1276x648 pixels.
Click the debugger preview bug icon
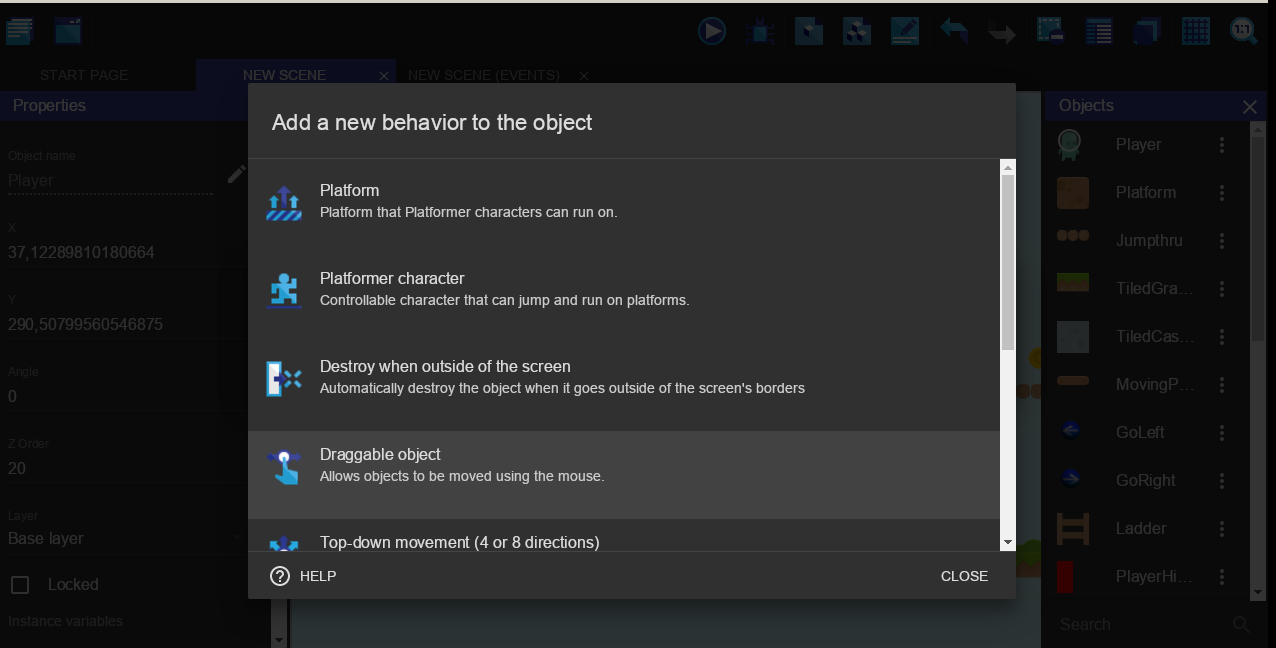coord(760,31)
